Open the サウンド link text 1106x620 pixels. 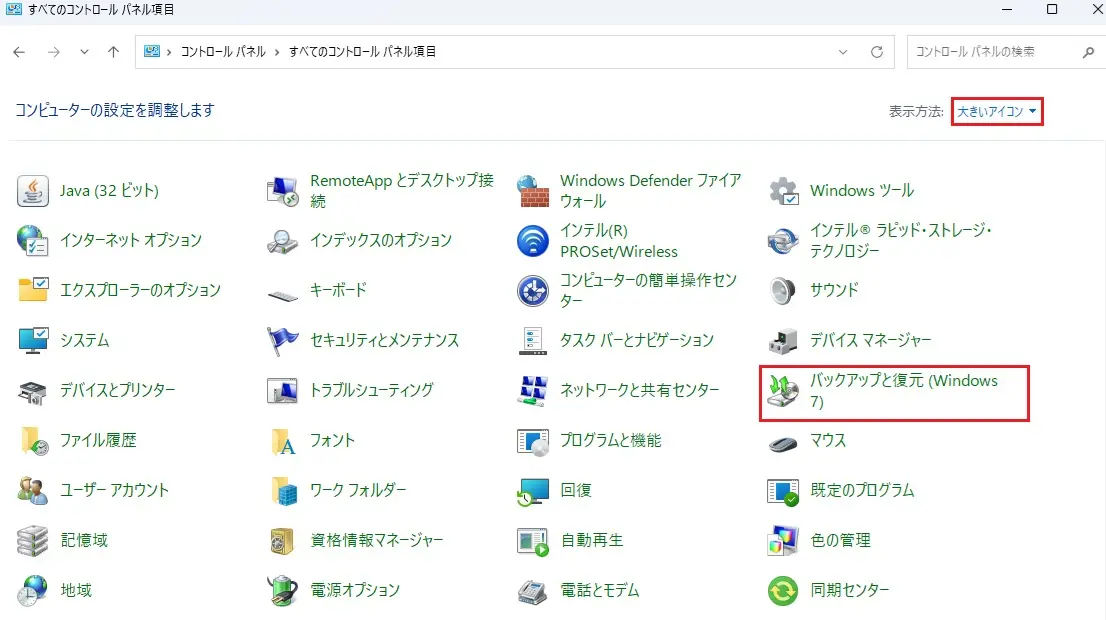coord(834,290)
